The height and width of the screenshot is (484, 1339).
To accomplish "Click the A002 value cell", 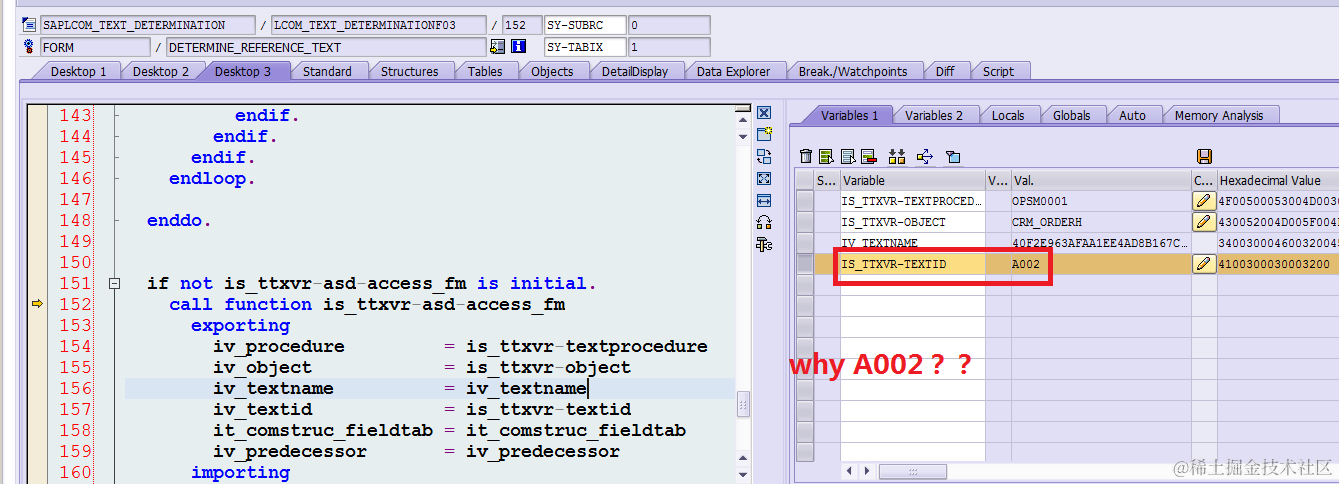I will coord(1100,264).
